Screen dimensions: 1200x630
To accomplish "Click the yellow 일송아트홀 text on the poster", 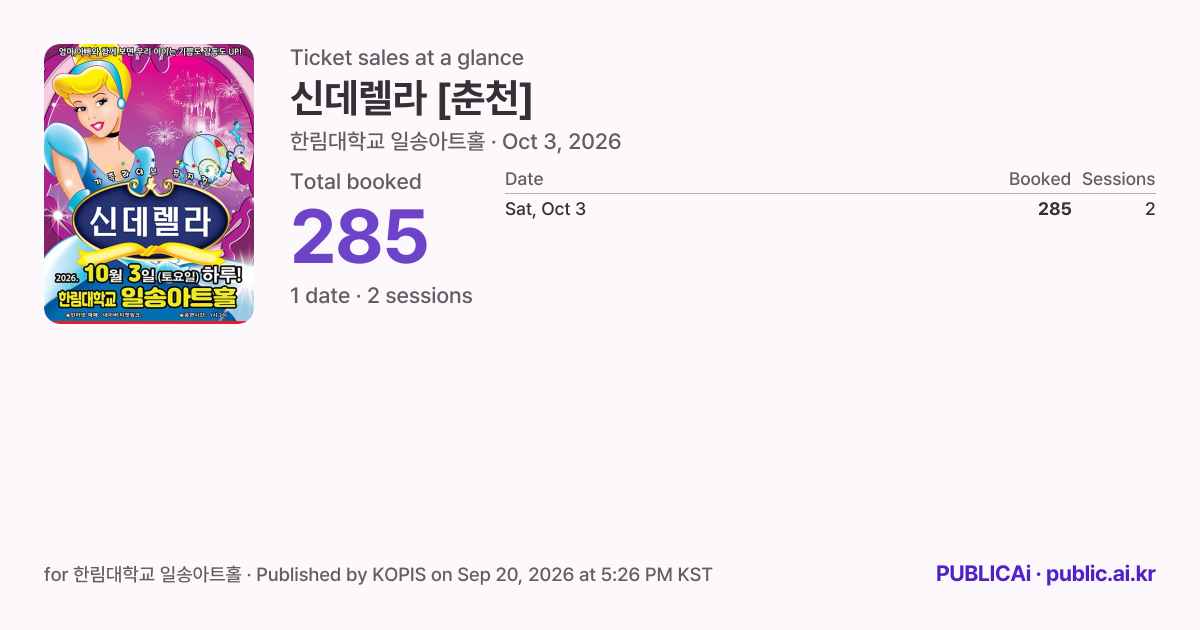I will point(178,297).
